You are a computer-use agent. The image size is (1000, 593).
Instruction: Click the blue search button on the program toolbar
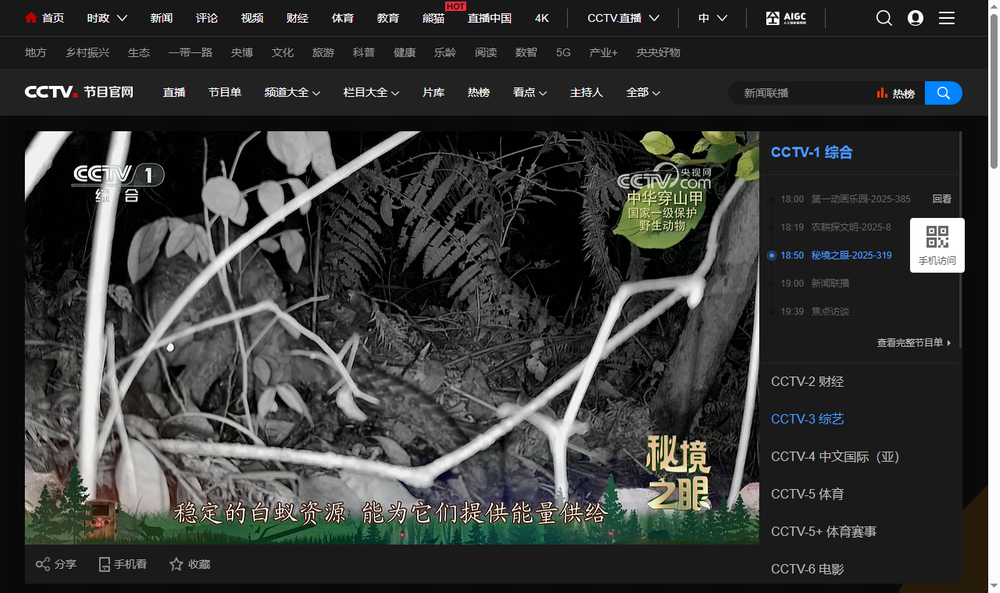pos(942,92)
